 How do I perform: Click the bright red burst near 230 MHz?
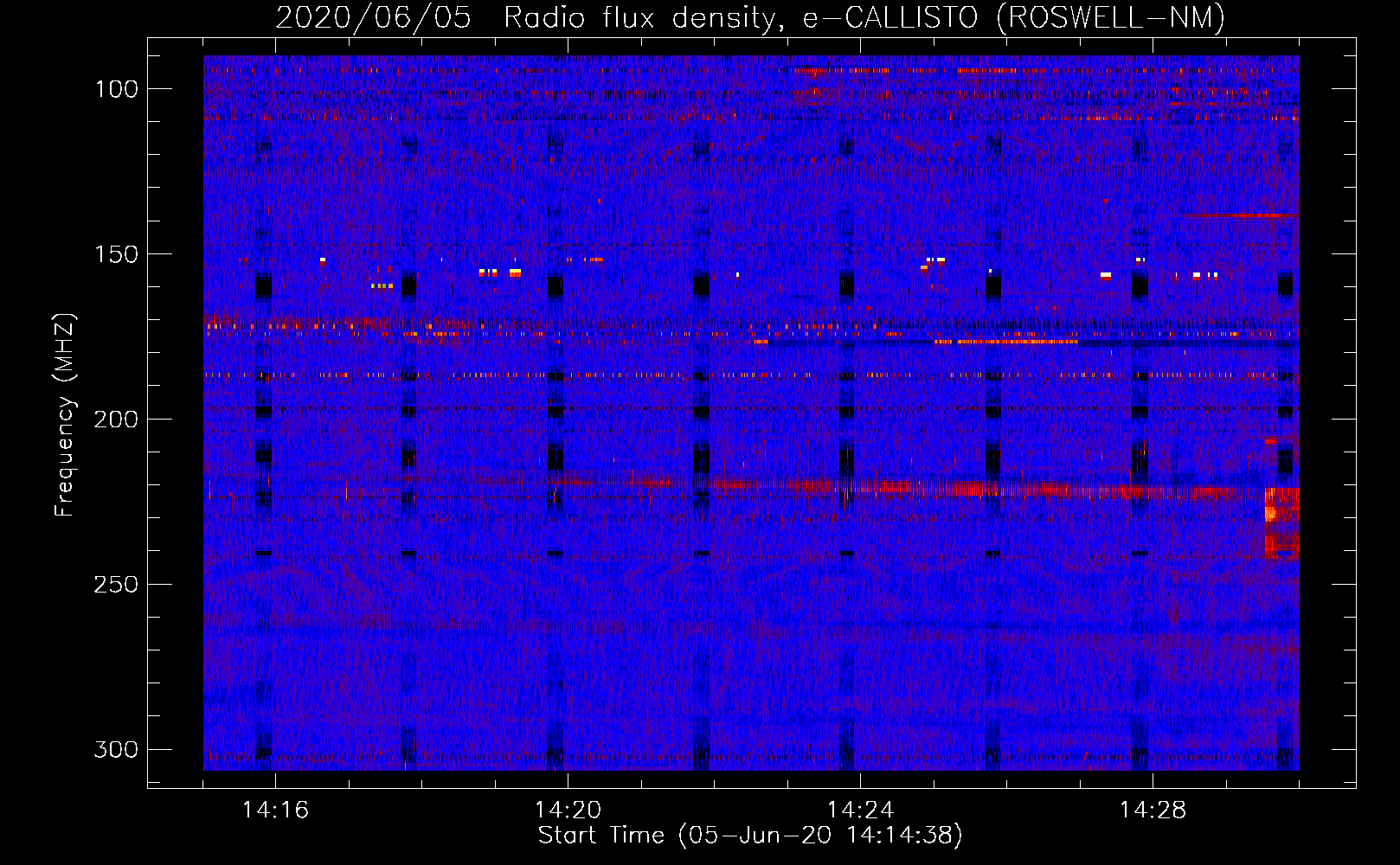(1281, 522)
